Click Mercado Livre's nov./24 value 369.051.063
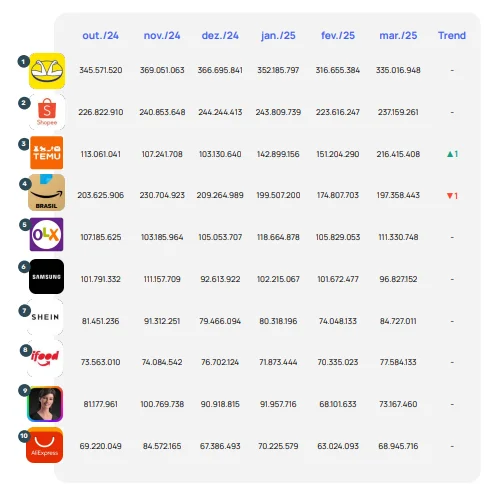This screenshot has width=489, height=495. (x=162, y=70)
